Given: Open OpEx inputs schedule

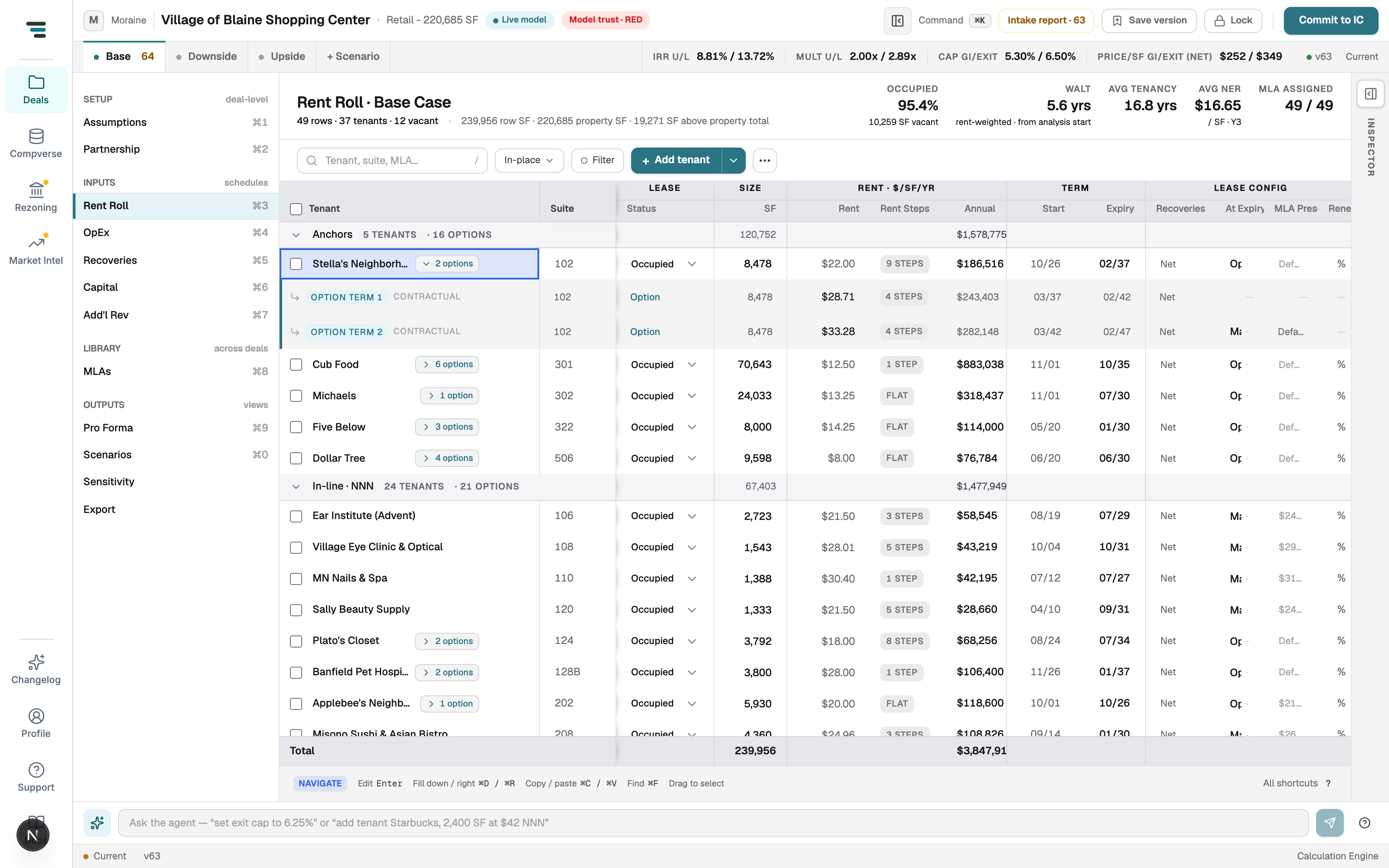Looking at the screenshot, I should (x=176, y=233).
